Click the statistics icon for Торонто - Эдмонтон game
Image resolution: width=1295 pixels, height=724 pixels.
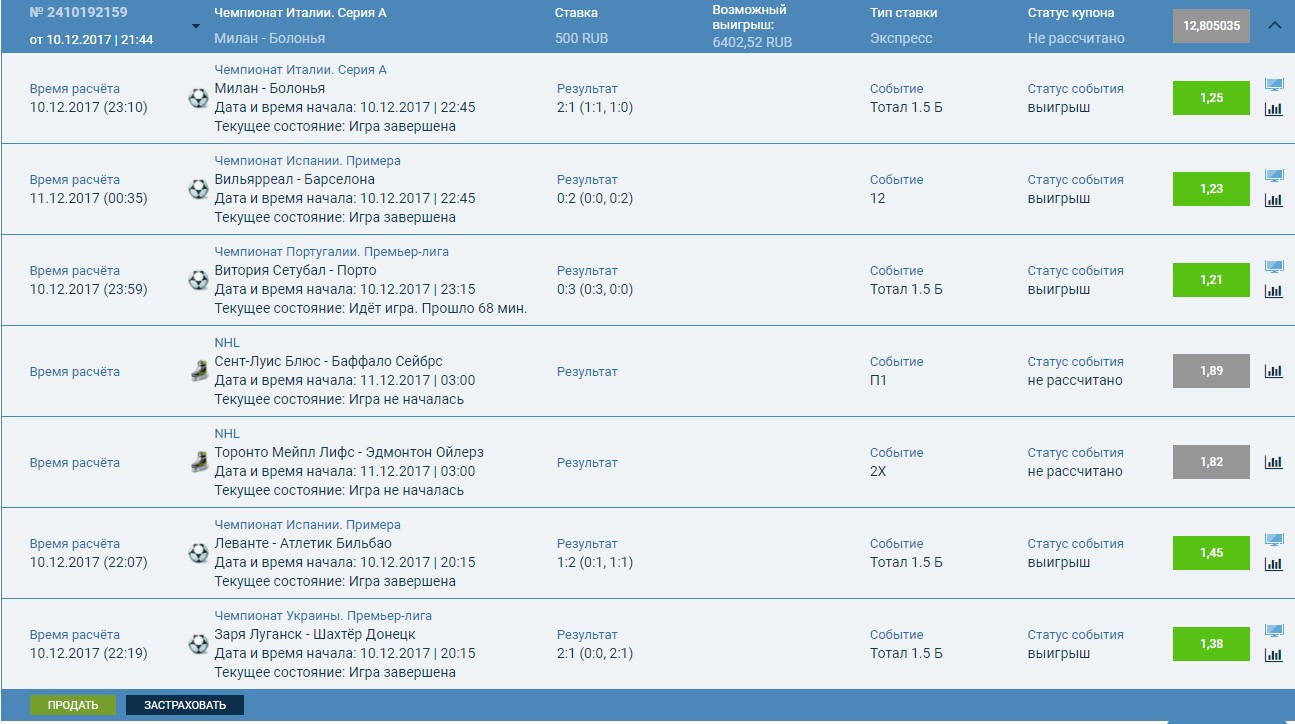[x=1274, y=462]
